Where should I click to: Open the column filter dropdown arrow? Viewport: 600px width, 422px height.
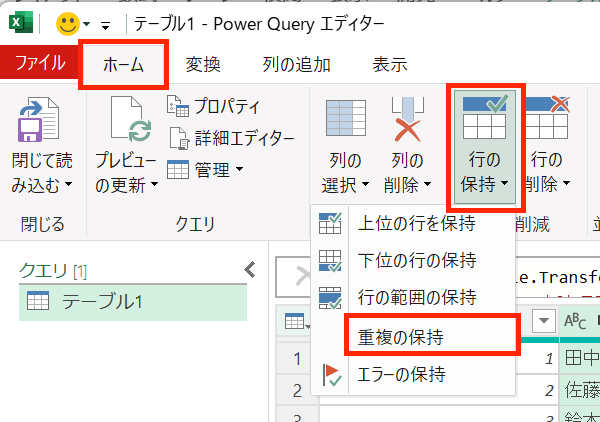pos(543,321)
